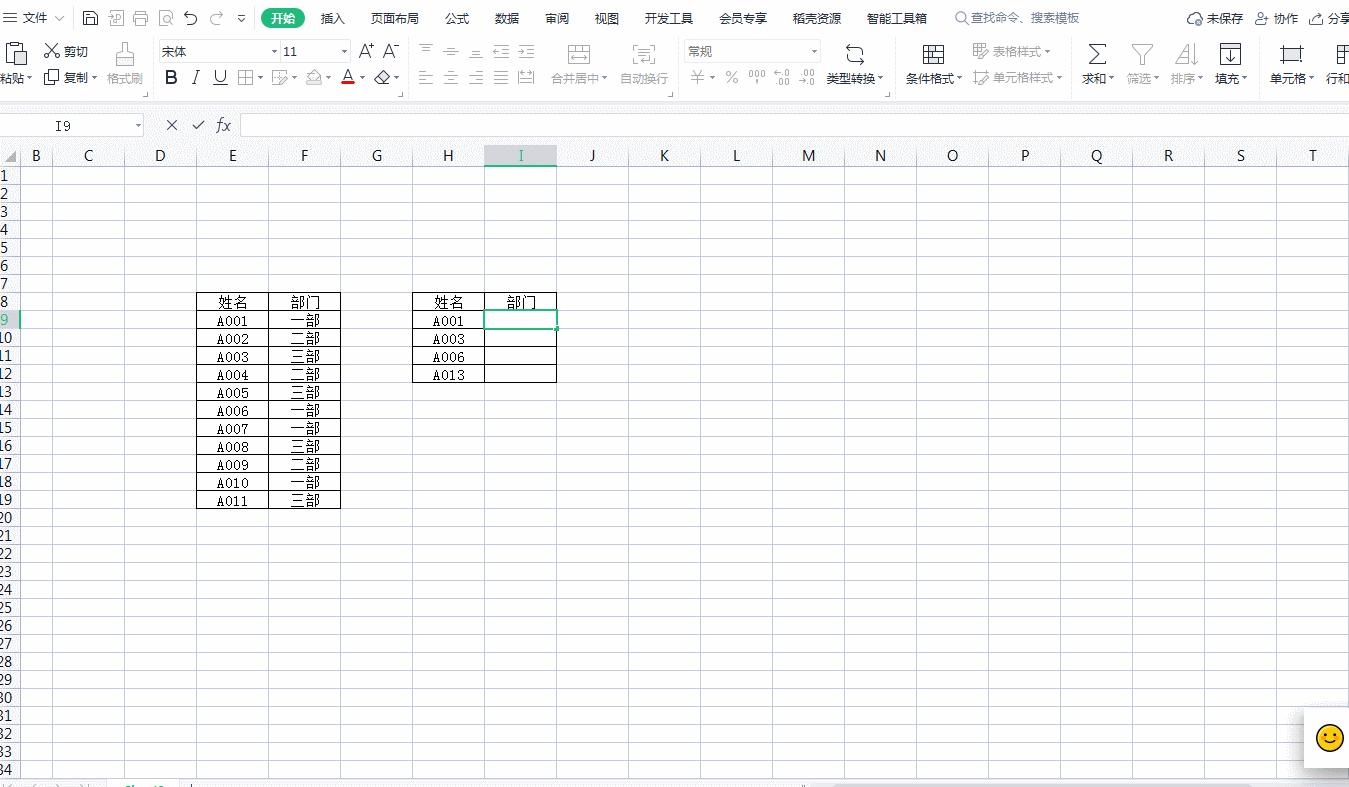Toggle underline formatting

click(218, 77)
